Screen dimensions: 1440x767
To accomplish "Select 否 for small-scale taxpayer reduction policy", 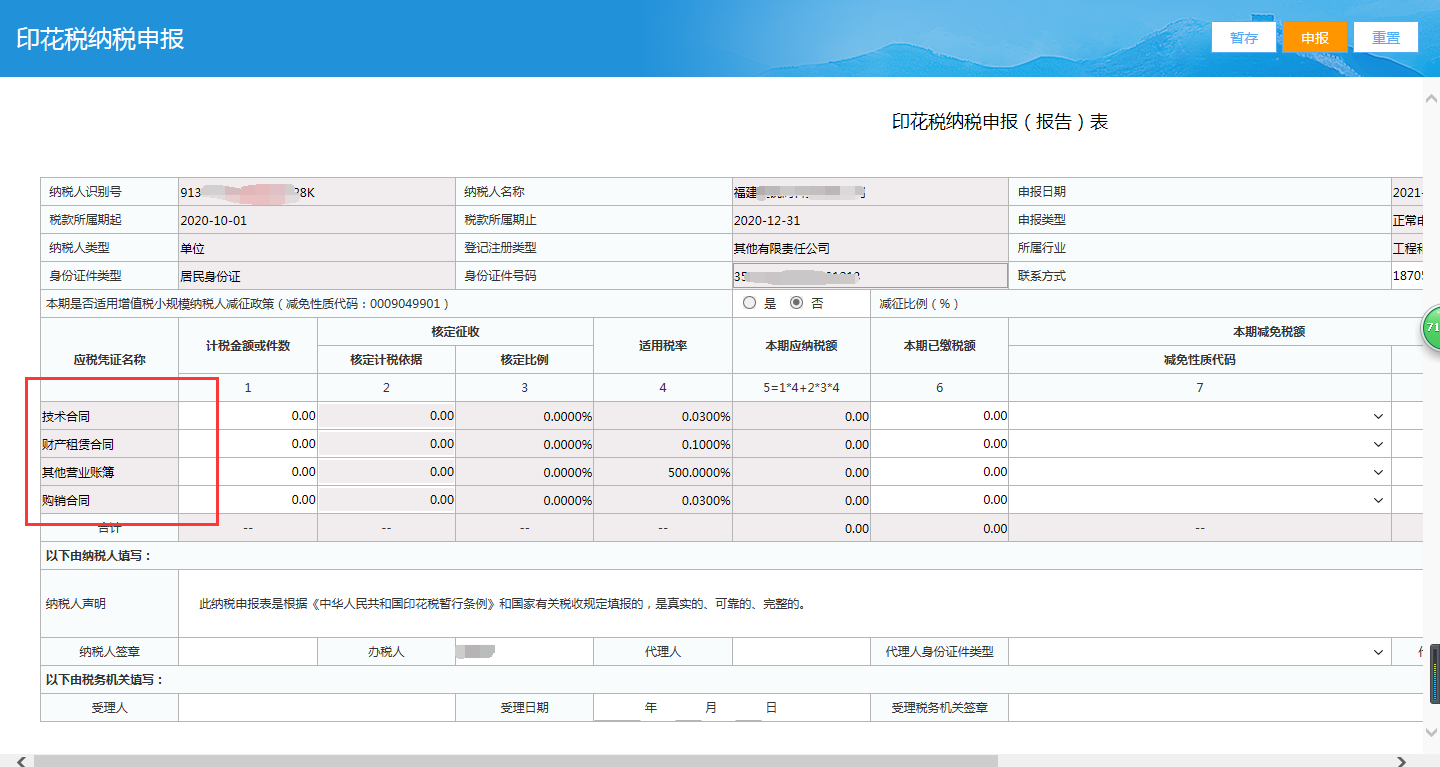I will coord(796,303).
